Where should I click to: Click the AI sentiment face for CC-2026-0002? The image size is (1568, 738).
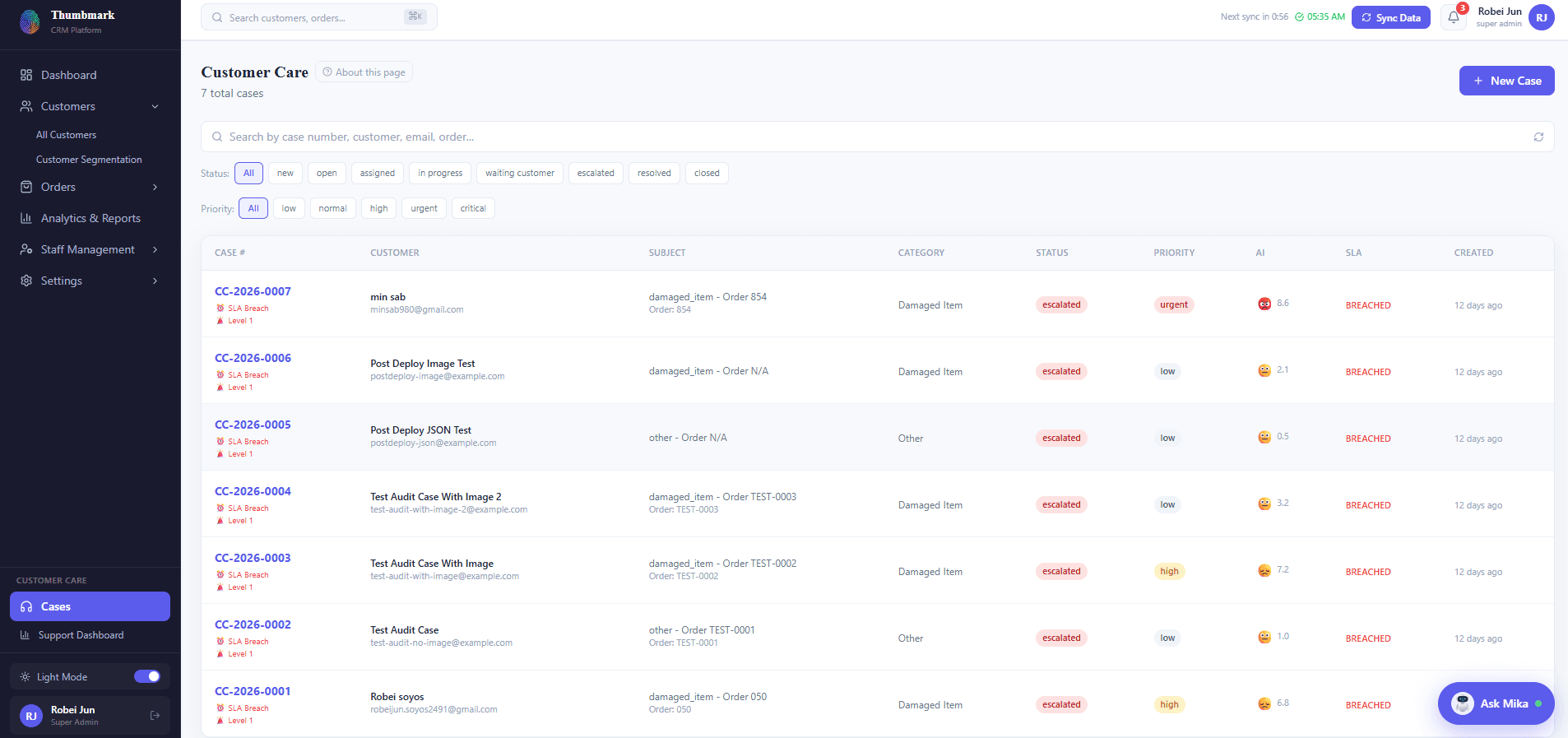(1264, 637)
